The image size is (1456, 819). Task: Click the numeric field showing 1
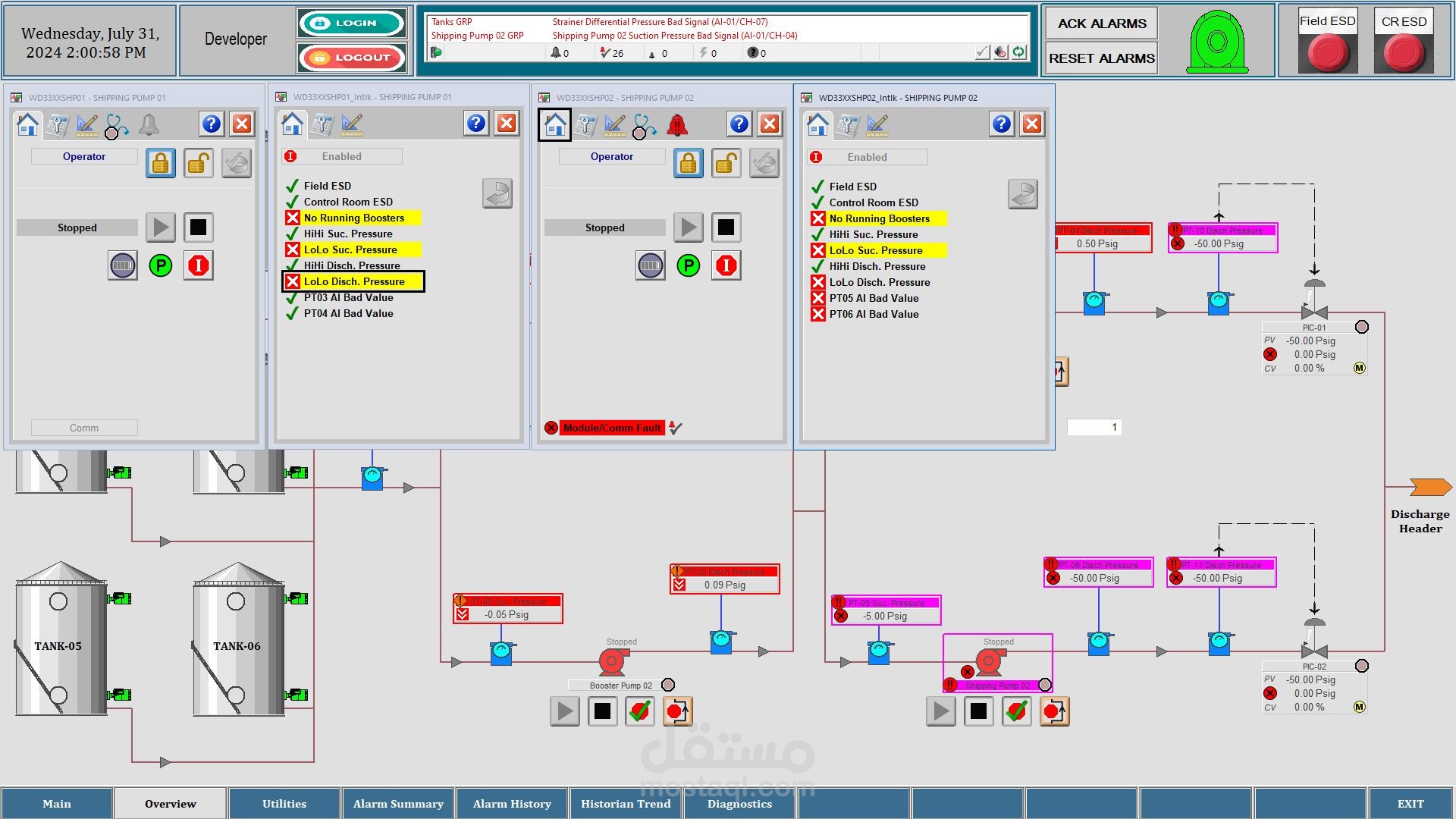1094,427
